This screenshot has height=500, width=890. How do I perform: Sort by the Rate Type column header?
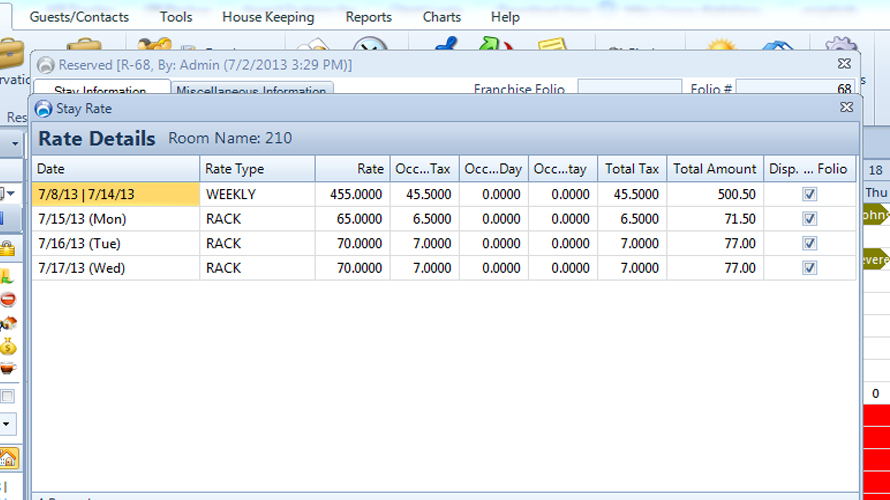pyautogui.click(x=257, y=169)
